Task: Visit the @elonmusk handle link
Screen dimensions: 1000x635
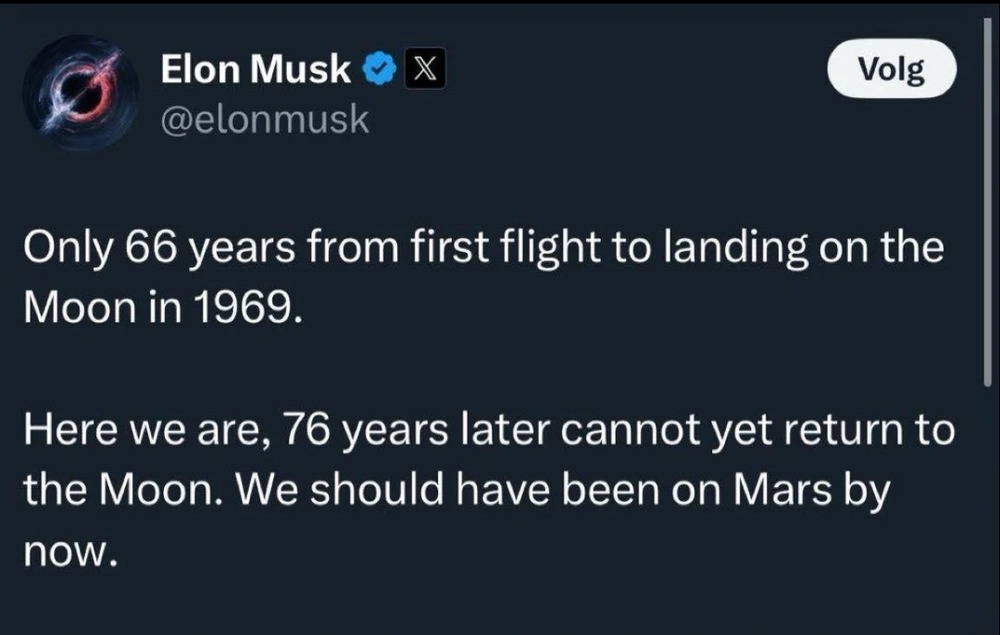Action: coord(264,120)
